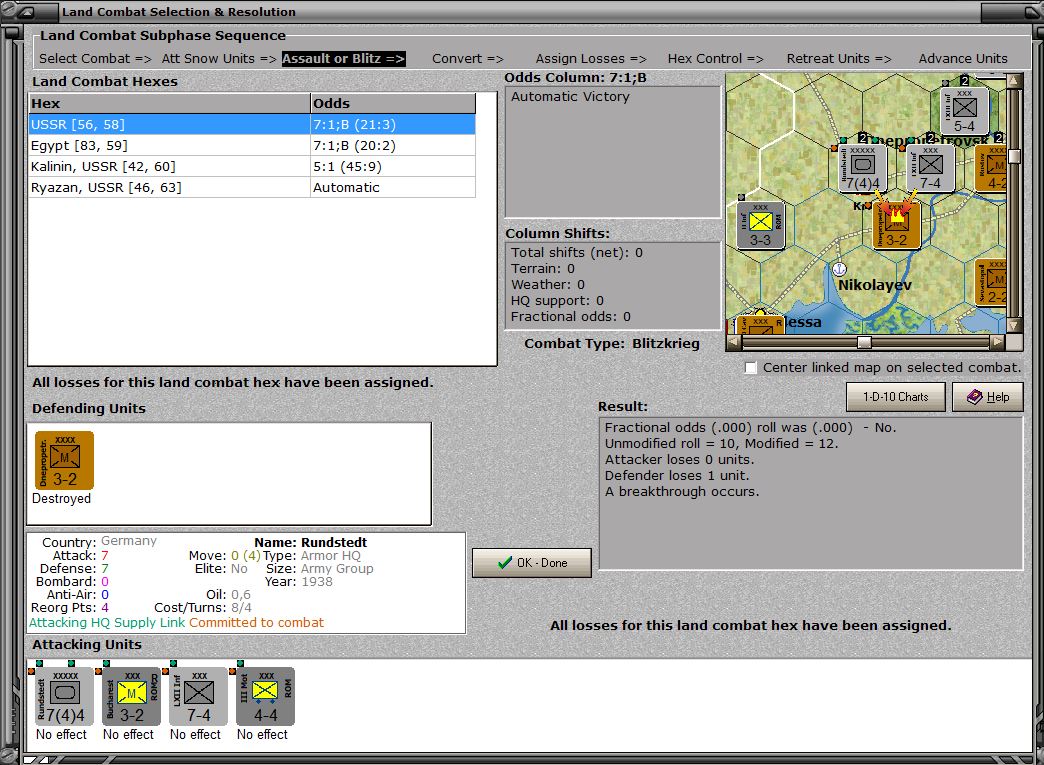Click Assign Losses subphase step
The image size is (1044, 765).
[x=591, y=59]
